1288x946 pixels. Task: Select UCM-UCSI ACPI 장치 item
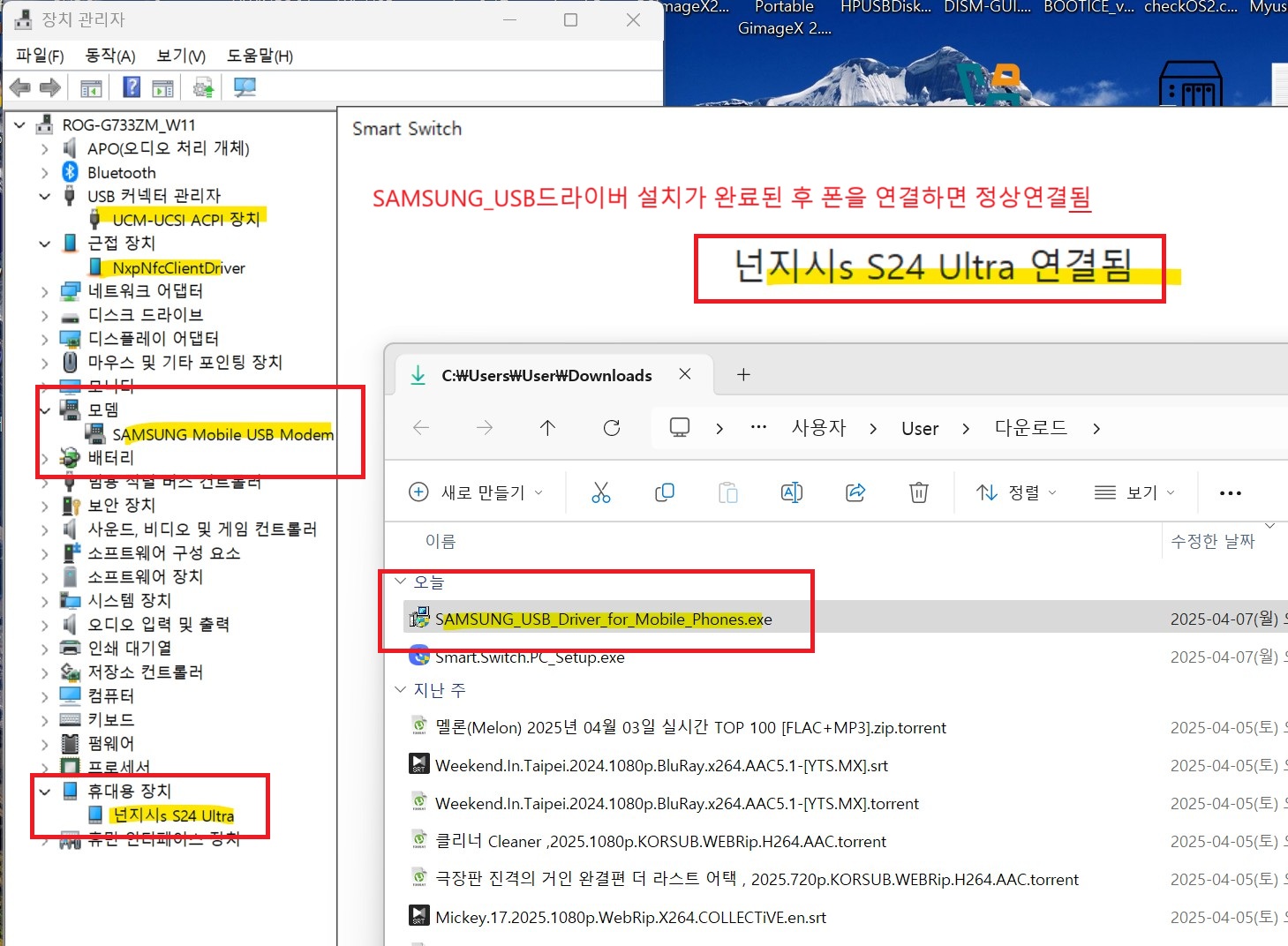click(186, 220)
